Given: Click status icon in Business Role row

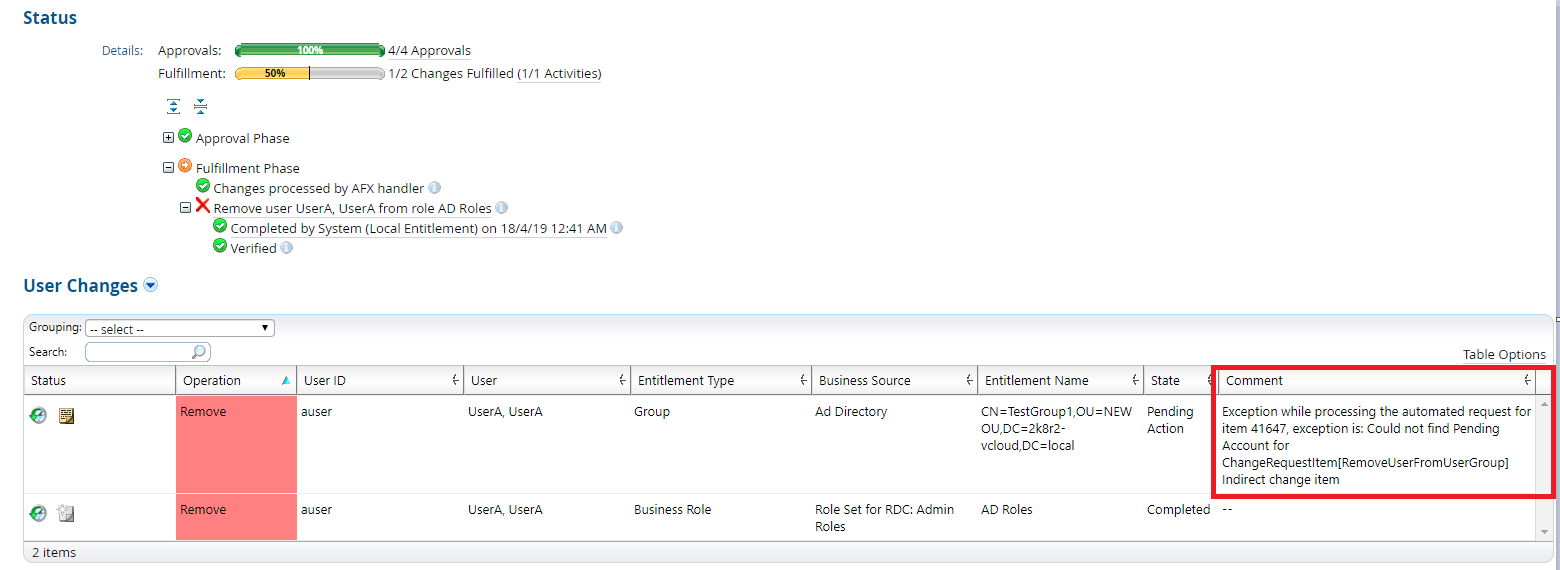Looking at the screenshot, I should point(38,513).
